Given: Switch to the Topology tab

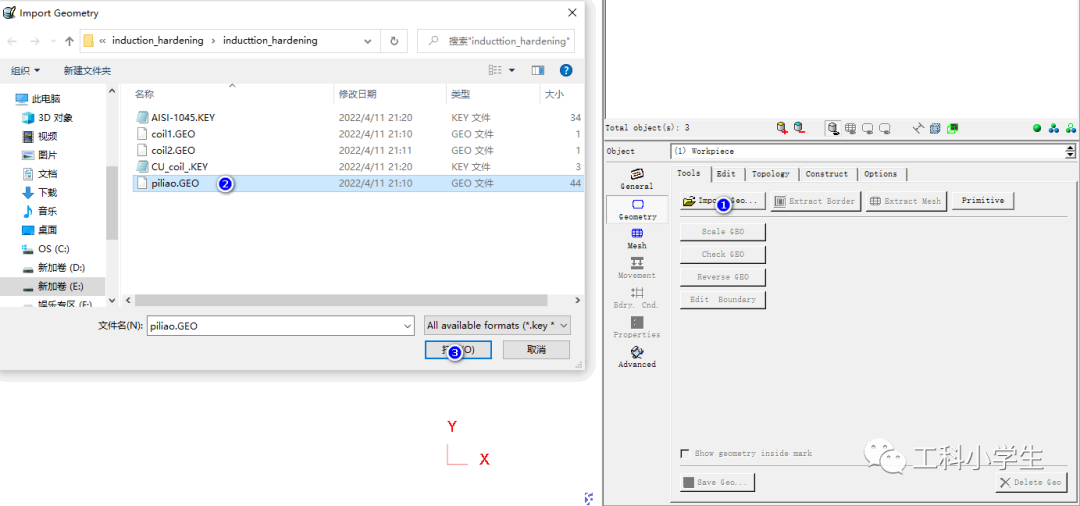Looking at the screenshot, I should 771,174.
